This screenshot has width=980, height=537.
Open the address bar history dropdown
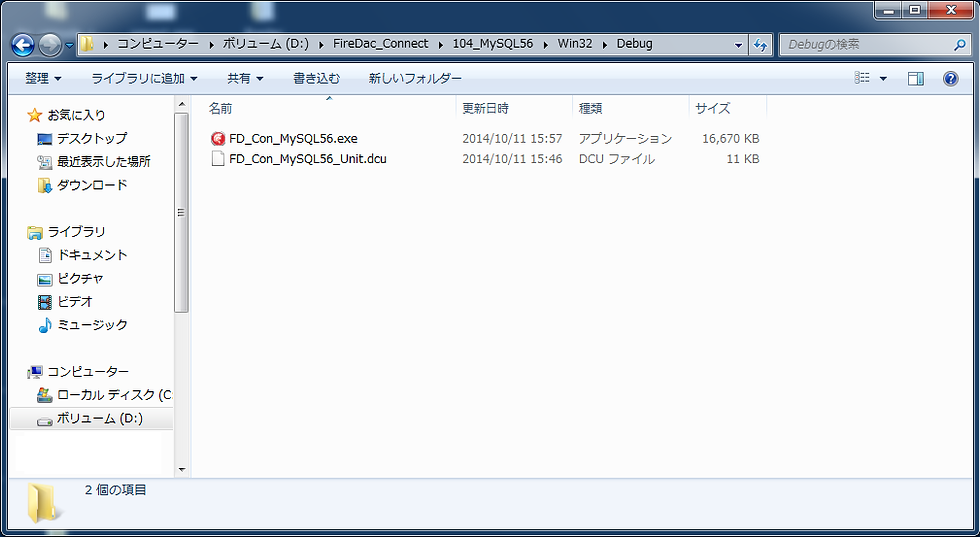pos(739,45)
